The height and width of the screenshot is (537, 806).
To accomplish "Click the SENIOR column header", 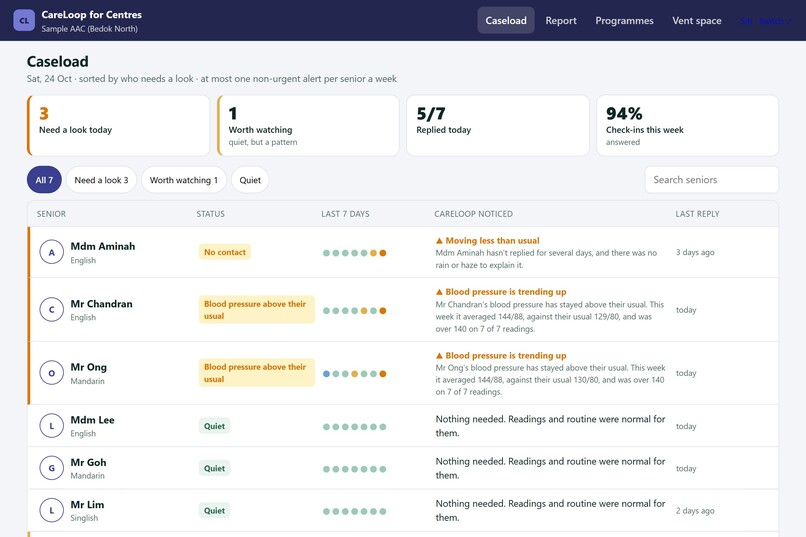I will click(51, 214).
